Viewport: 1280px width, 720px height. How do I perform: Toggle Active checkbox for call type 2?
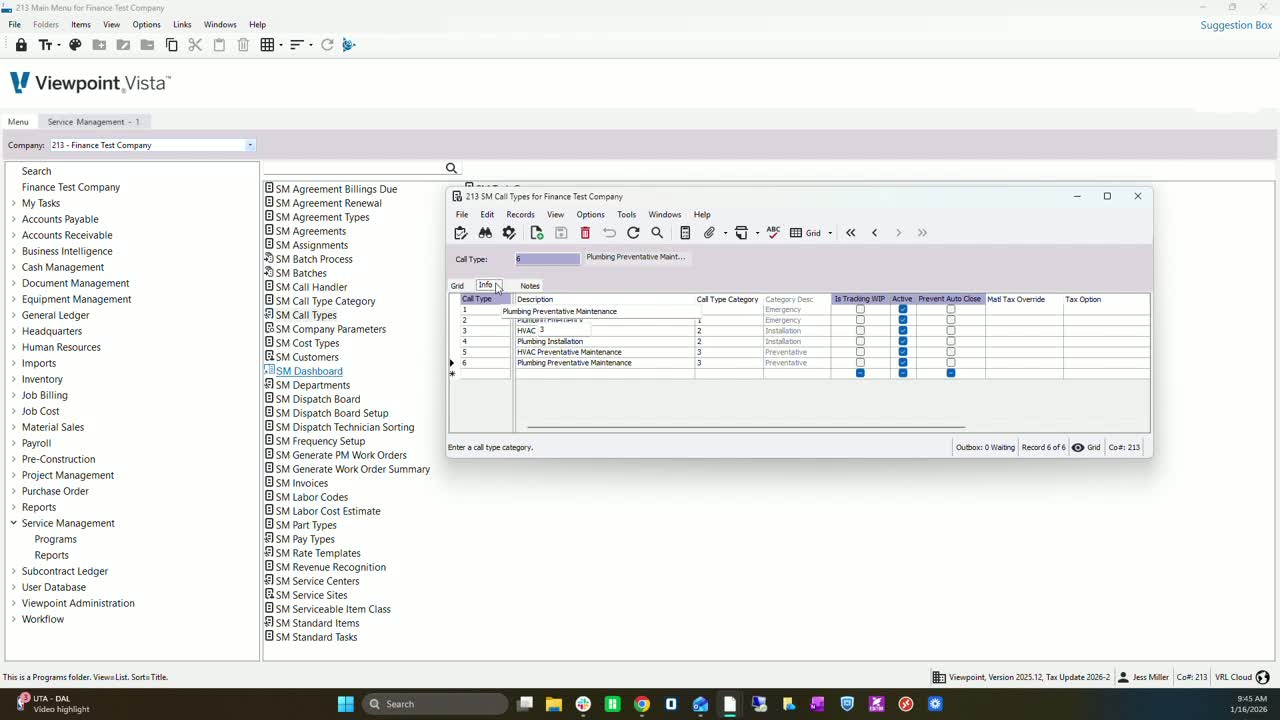coord(903,320)
